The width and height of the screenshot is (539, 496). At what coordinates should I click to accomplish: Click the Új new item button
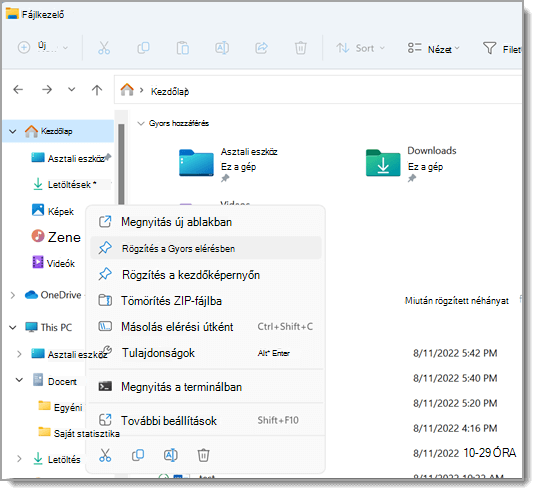(43, 47)
